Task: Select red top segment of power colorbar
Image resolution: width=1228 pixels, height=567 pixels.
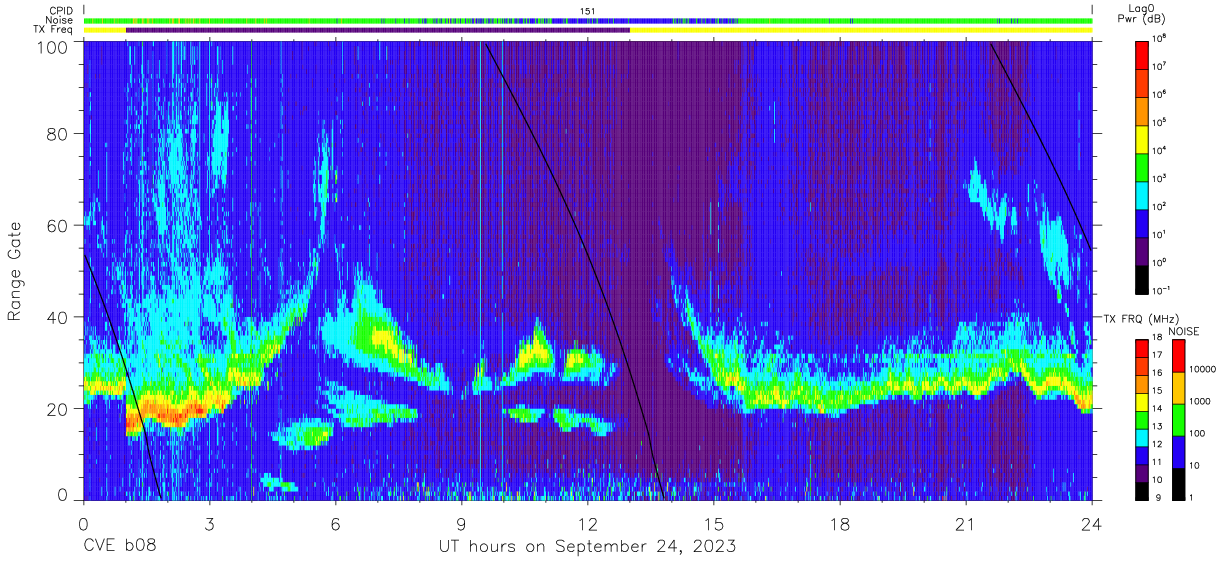Action: point(1142,53)
